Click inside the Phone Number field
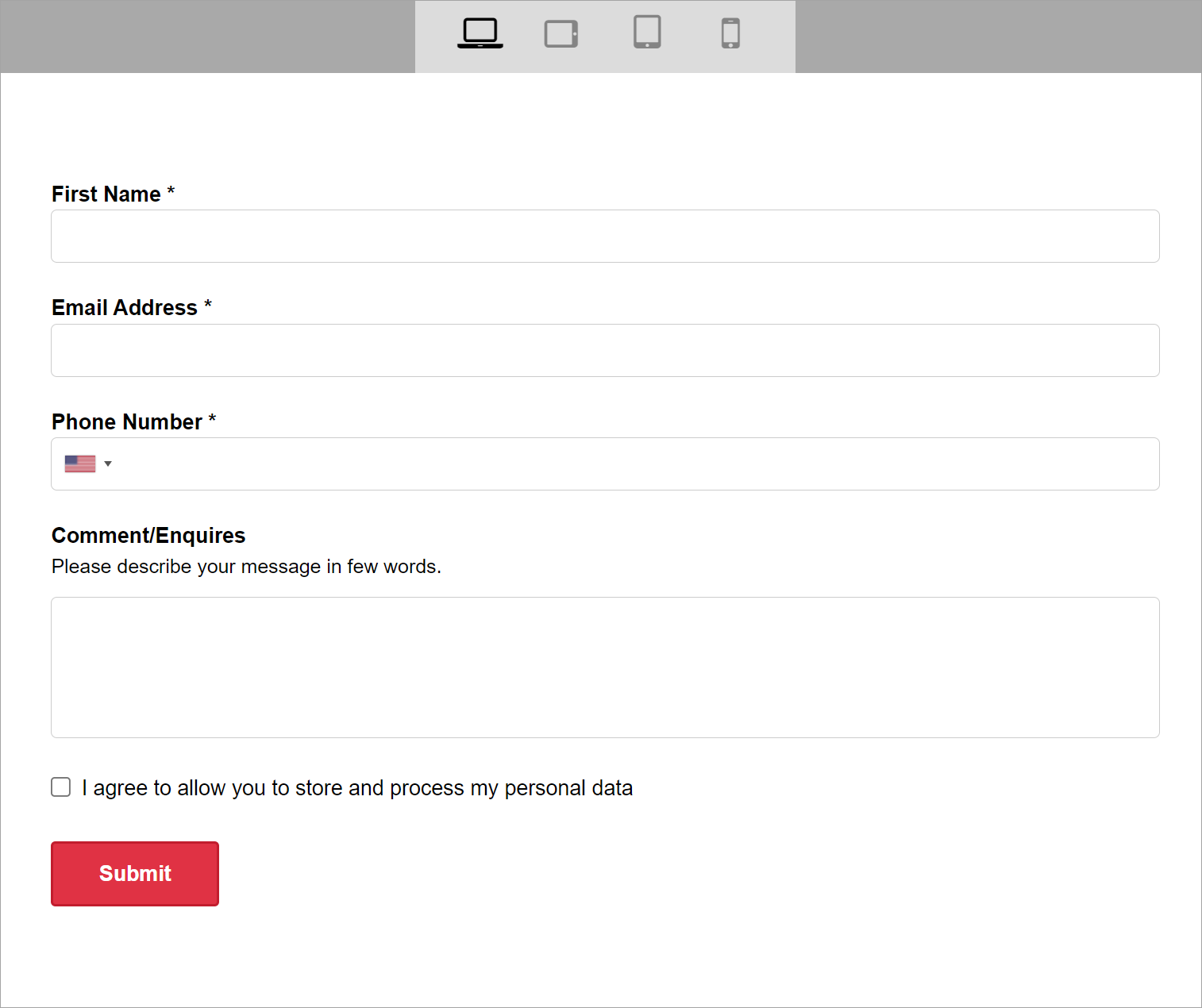Viewport: 1202px width, 1008px height. coord(635,464)
